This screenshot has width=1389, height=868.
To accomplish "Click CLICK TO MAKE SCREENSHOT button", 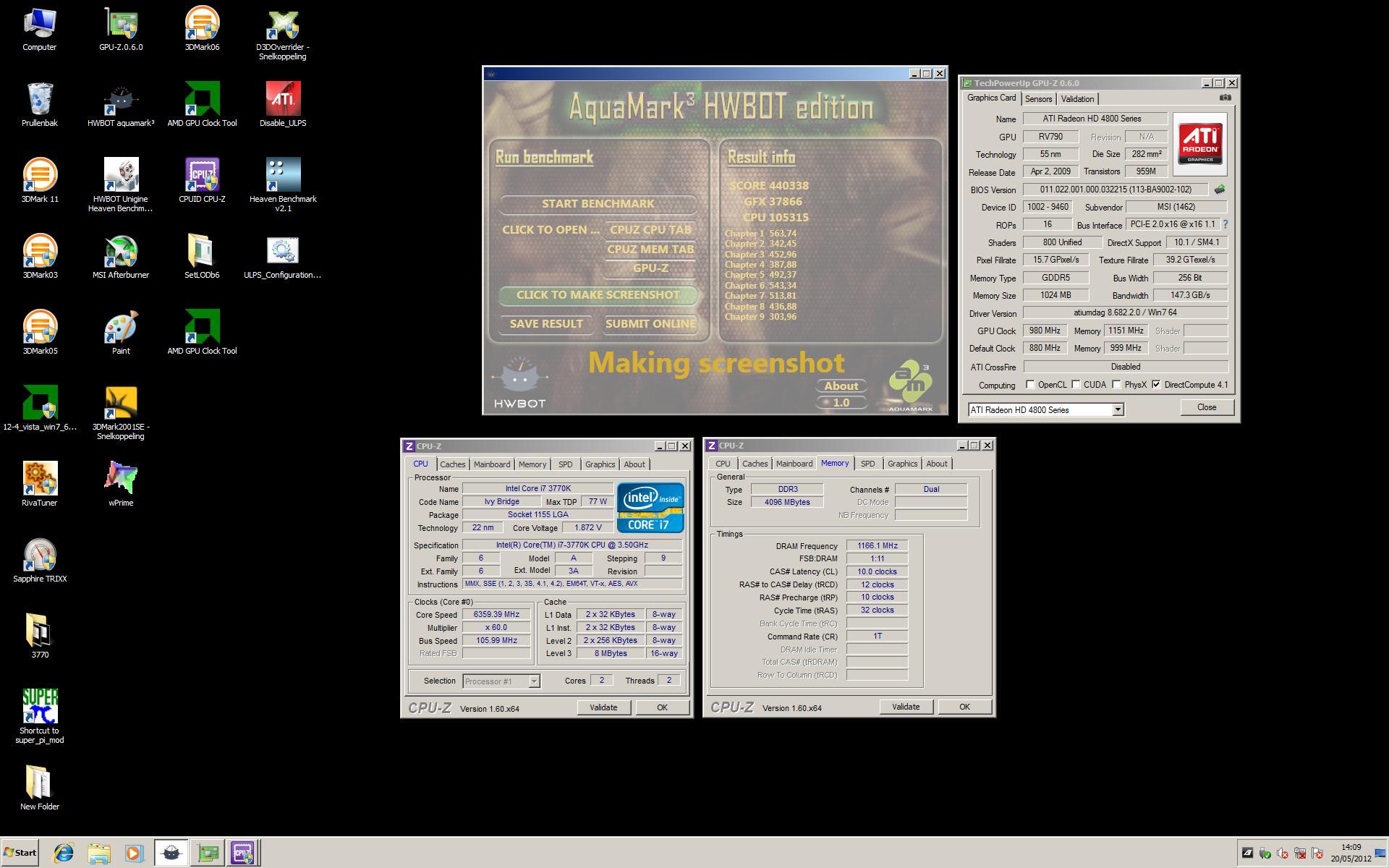I will point(598,295).
